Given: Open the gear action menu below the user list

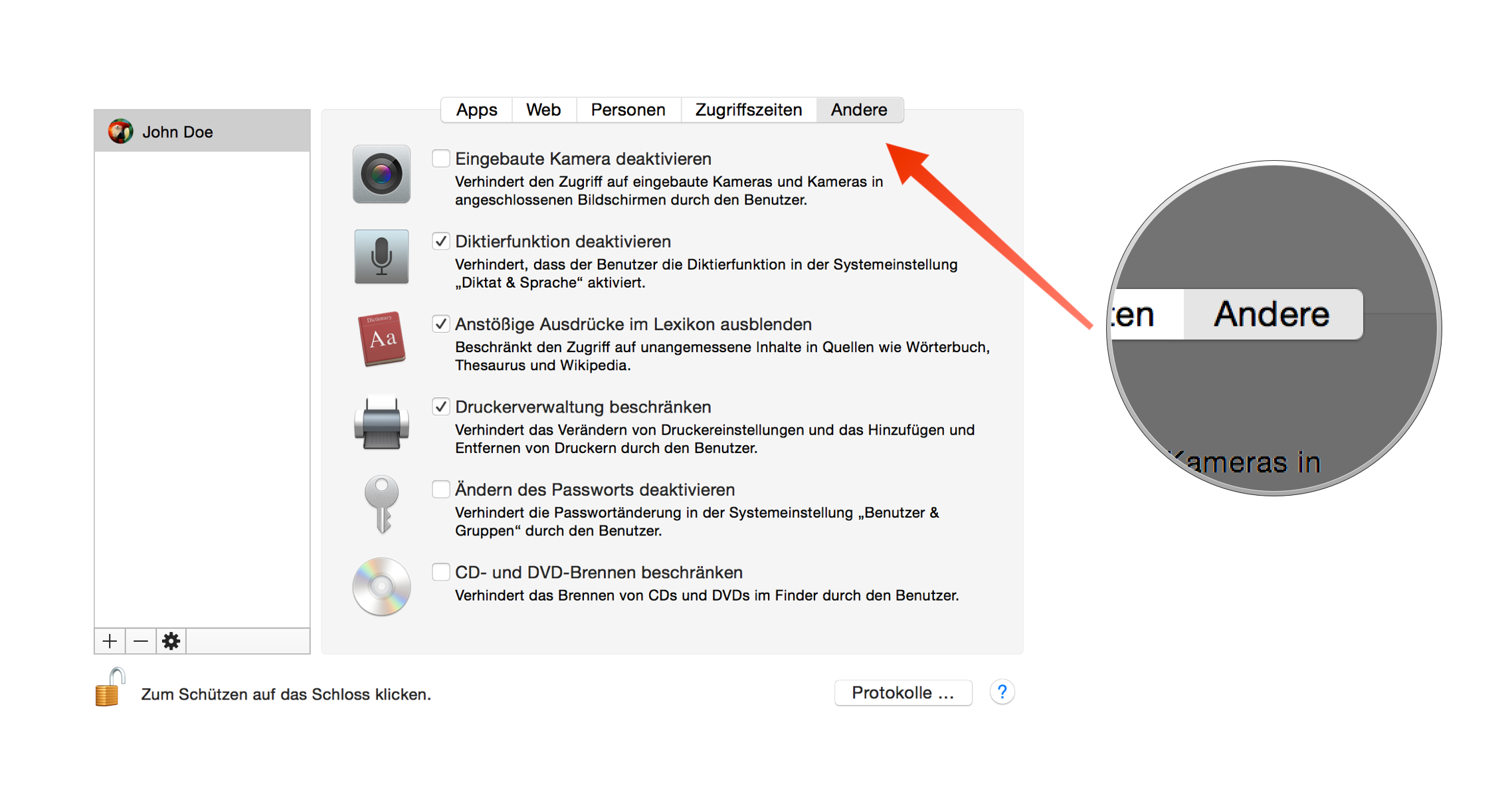Looking at the screenshot, I should click(x=171, y=641).
